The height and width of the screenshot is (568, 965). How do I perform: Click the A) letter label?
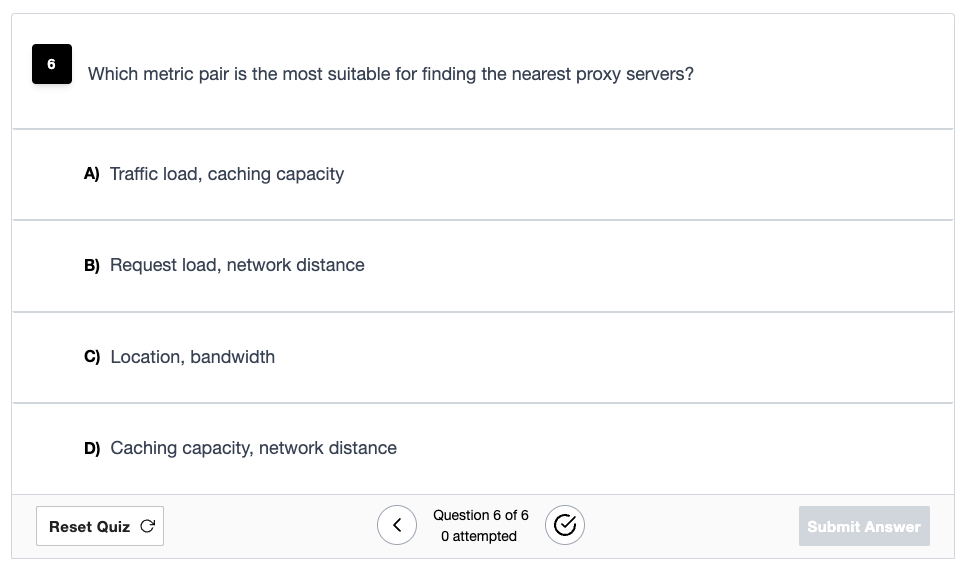92,174
